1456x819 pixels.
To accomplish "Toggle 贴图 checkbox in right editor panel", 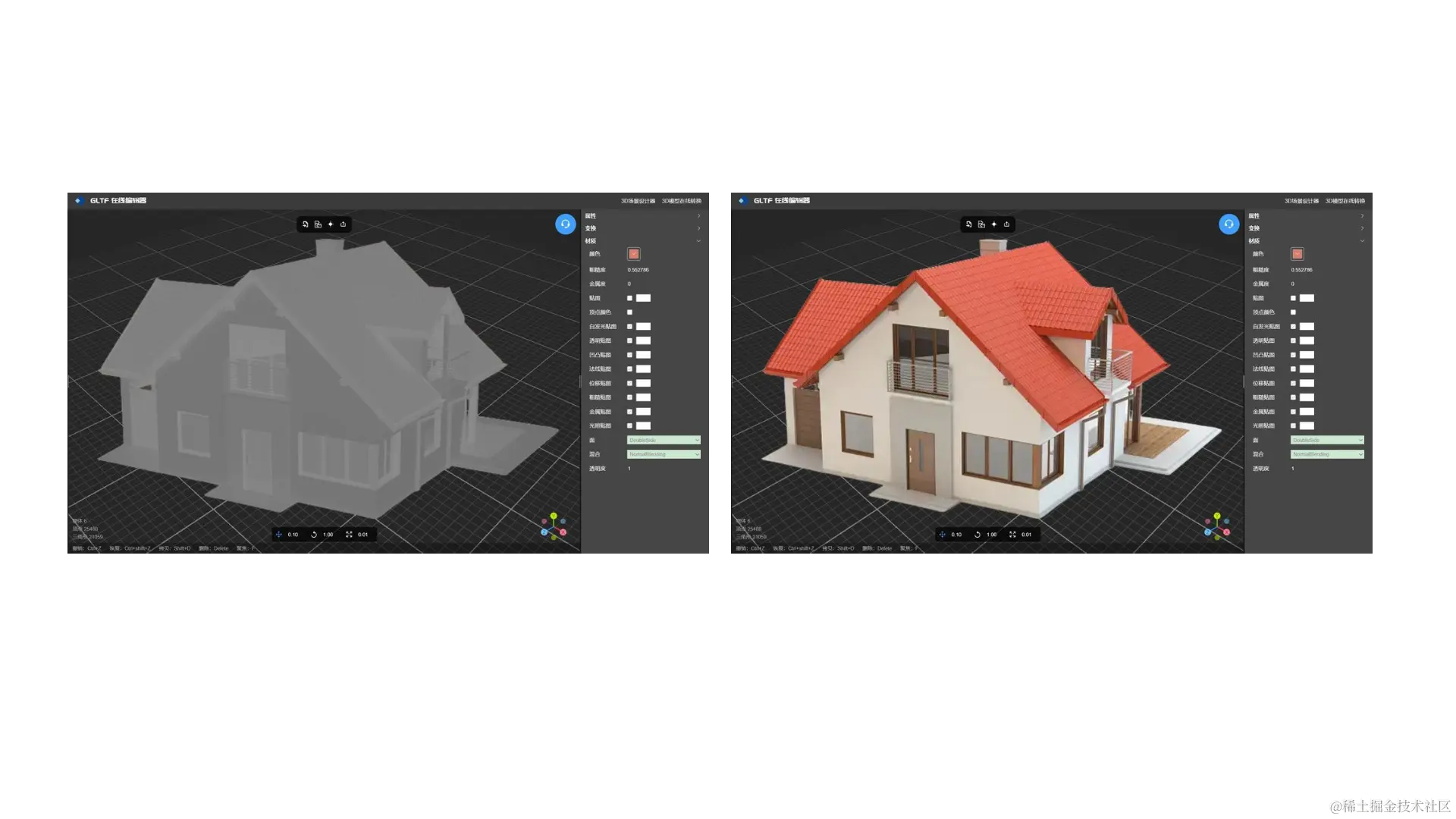I will (x=1293, y=298).
